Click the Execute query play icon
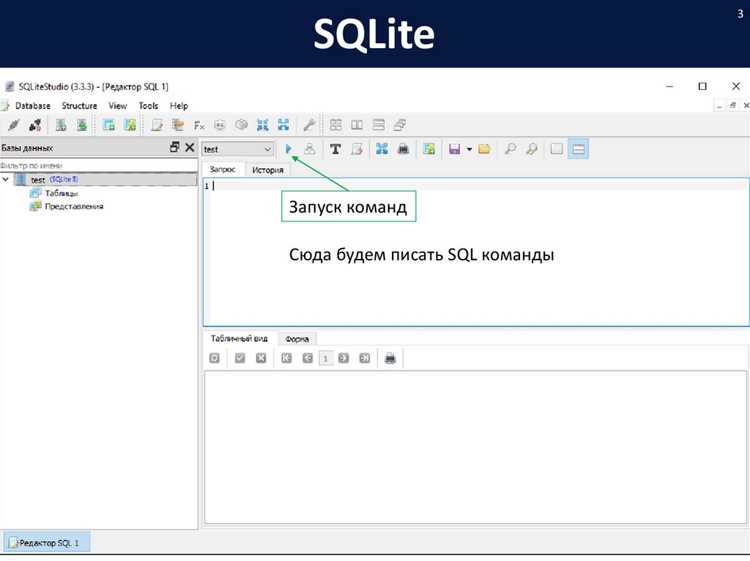This screenshot has height=561, width=750. pos(288,149)
